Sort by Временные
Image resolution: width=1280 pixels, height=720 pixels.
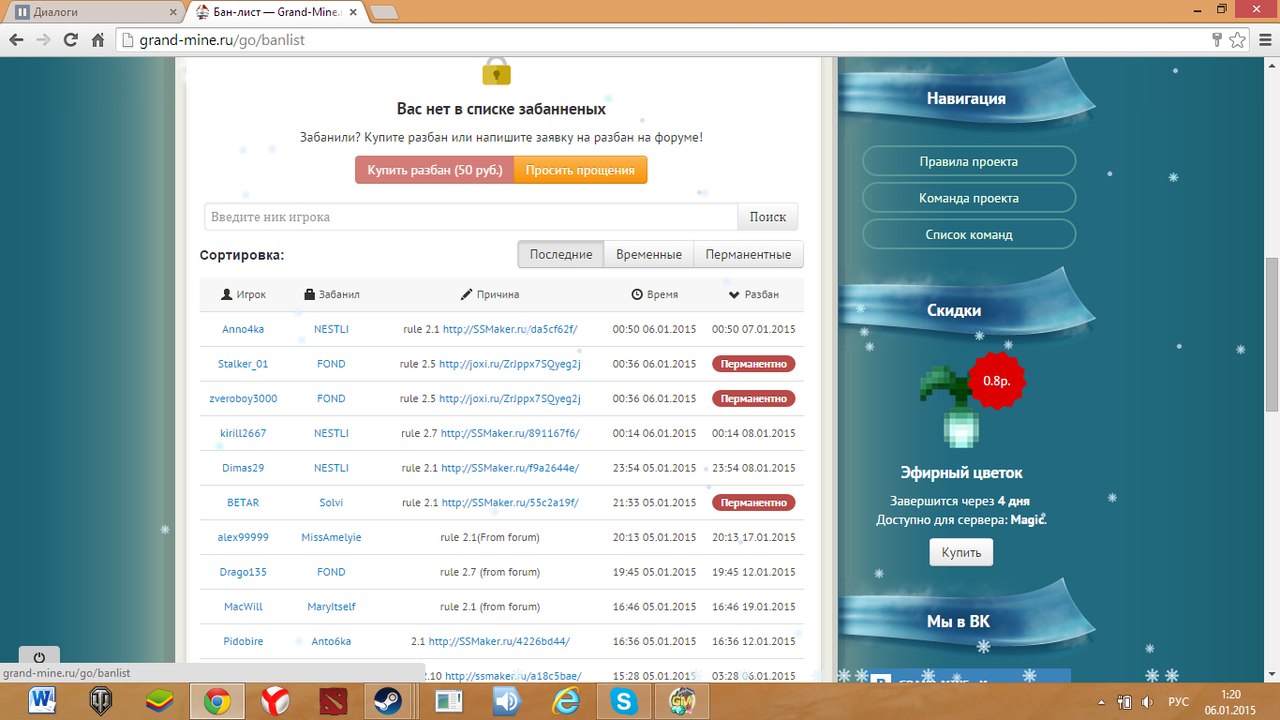pyautogui.click(x=649, y=254)
